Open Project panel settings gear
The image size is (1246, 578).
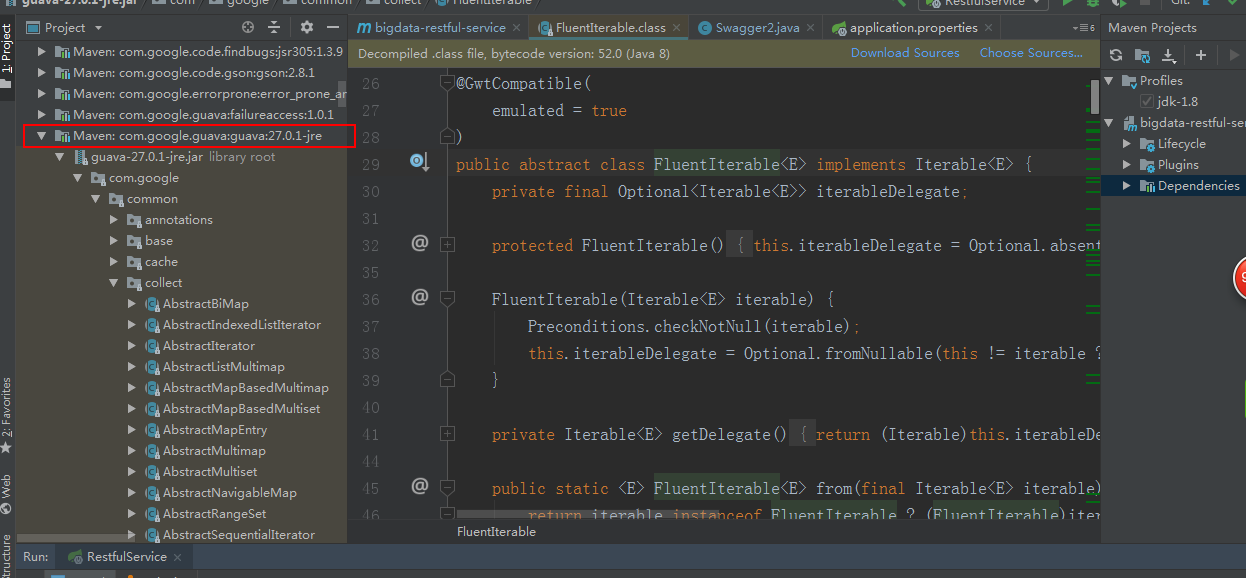click(307, 28)
